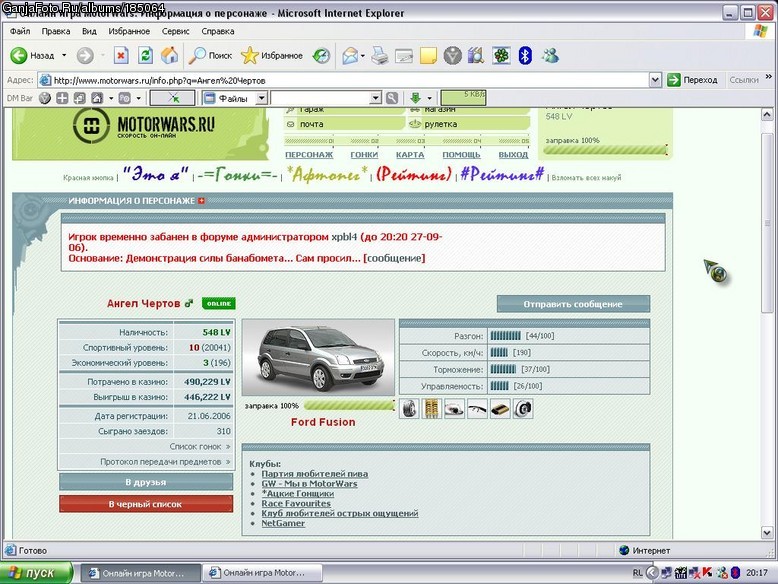The height and width of the screenshot is (584, 778).
Task: Refresh the page with green arrows icon
Action: 145,56
